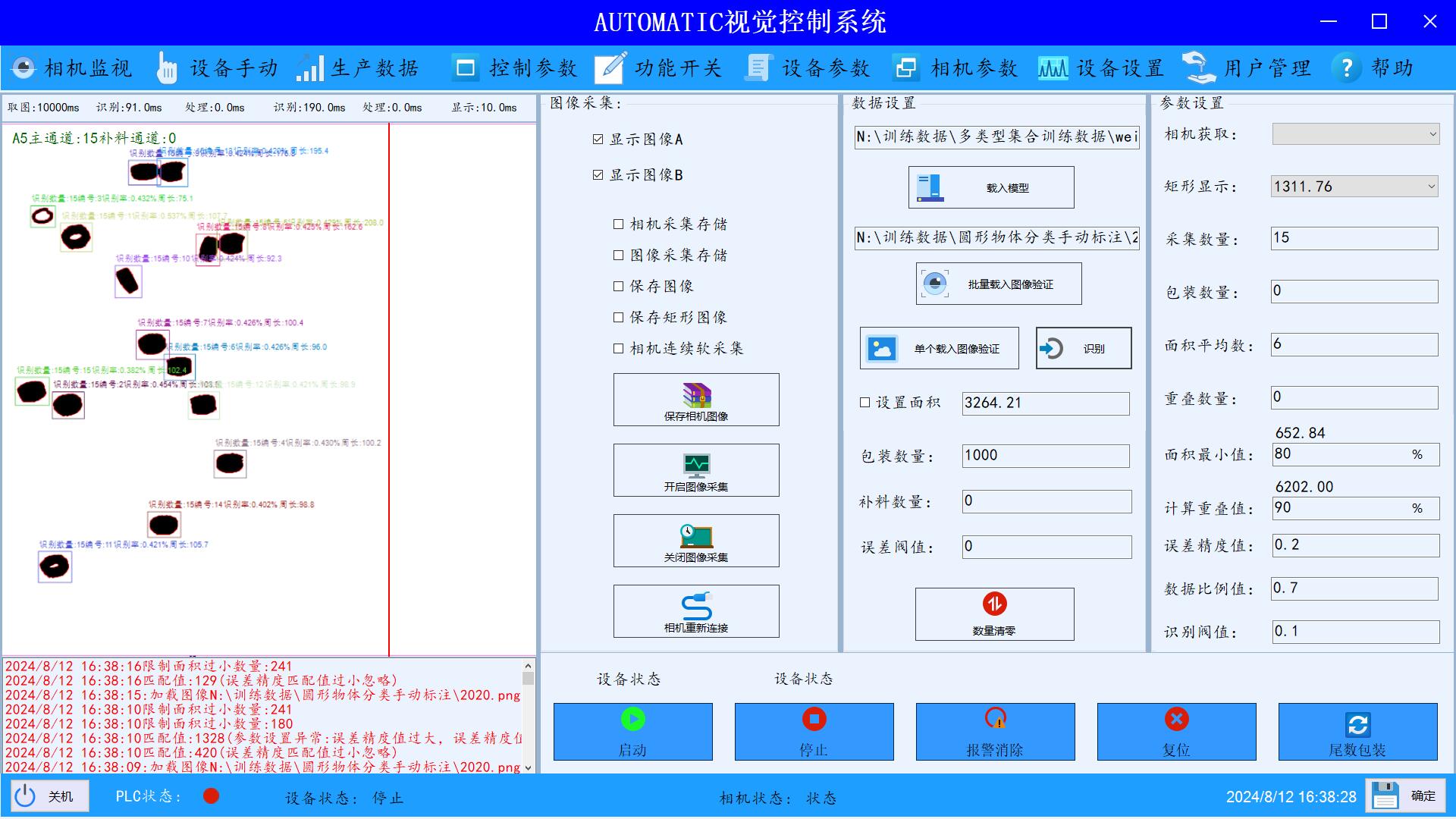Click the 数量清零 quantity reset icon
The image size is (1456, 819).
coord(994,613)
